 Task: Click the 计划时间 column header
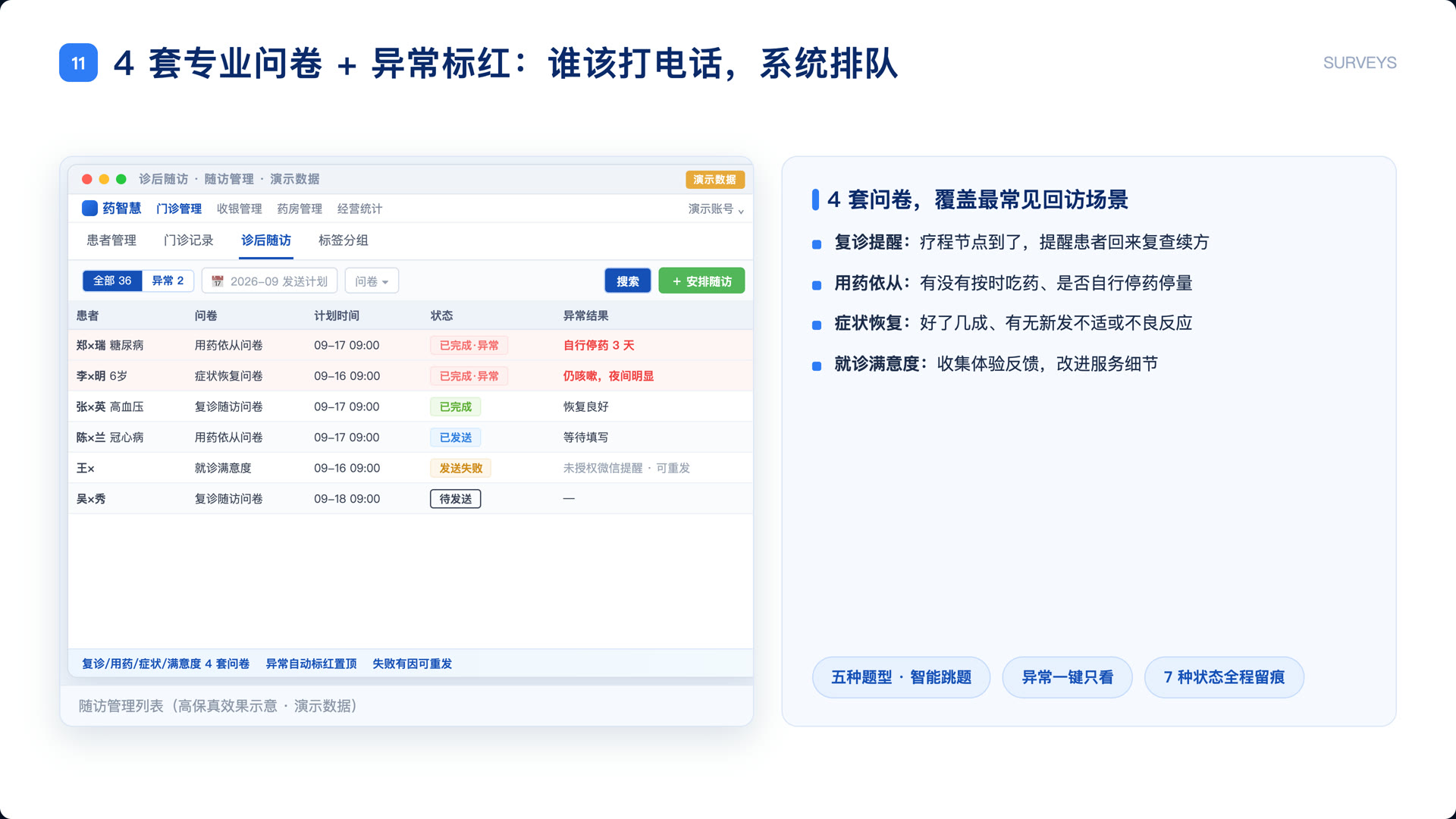pyautogui.click(x=337, y=315)
